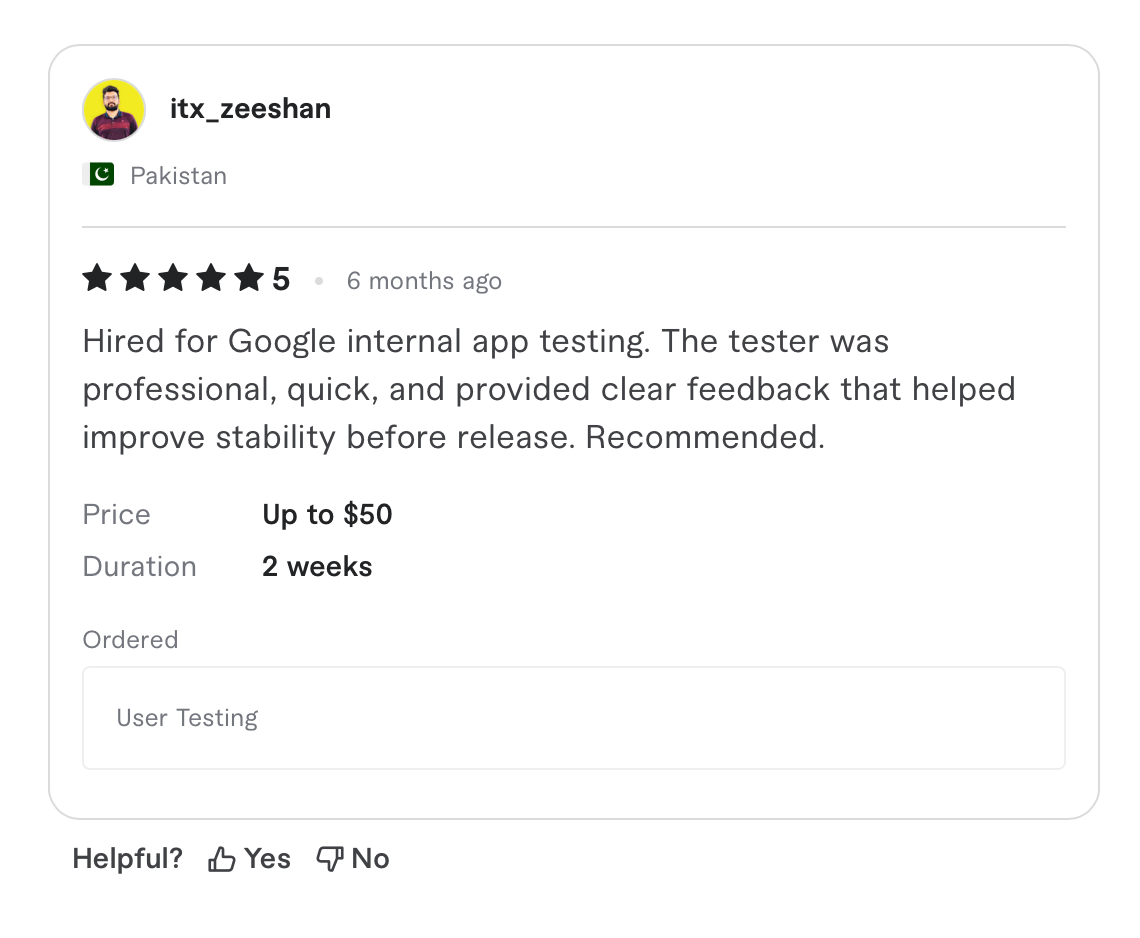Select the Price value Up to $50
The width and height of the screenshot is (1140, 938).
pos(327,514)
